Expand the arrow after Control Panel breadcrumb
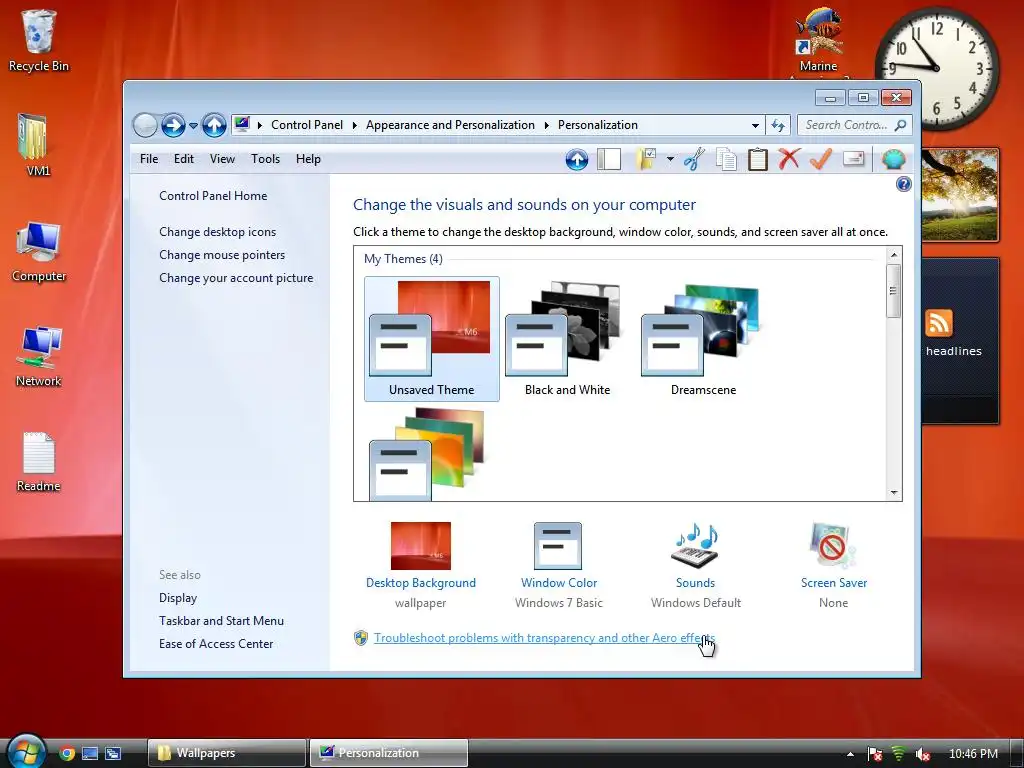 tap(355, 125)
